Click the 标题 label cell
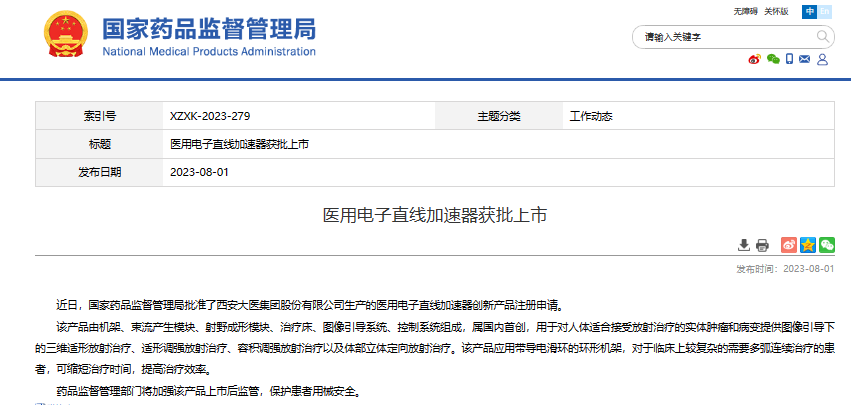Image resolution: width=851 pixels, height=405 pixels. click(x=99, y=144)
